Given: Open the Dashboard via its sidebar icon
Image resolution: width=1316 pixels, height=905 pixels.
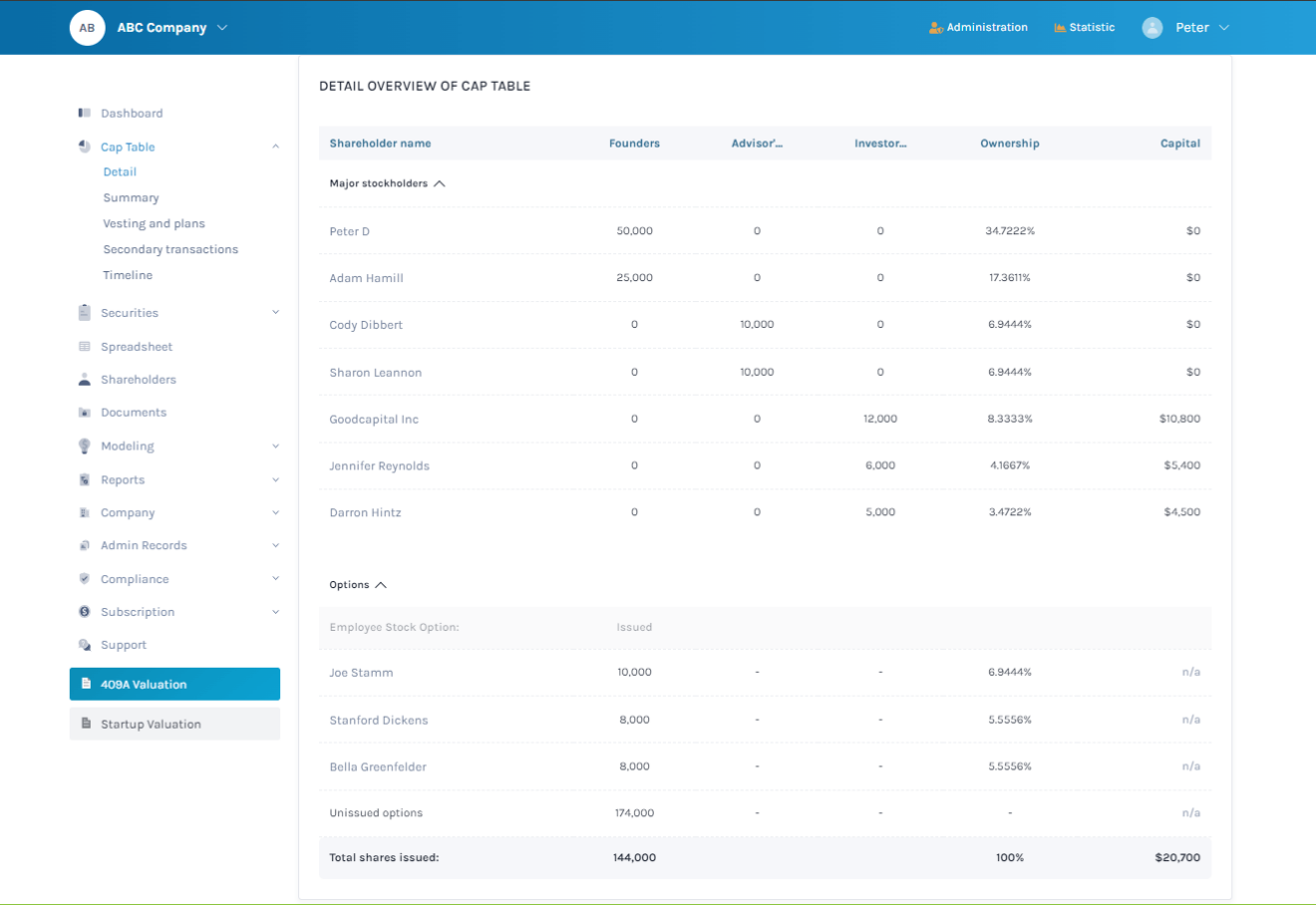Looking at the screenshot, I should coord(84,113).
